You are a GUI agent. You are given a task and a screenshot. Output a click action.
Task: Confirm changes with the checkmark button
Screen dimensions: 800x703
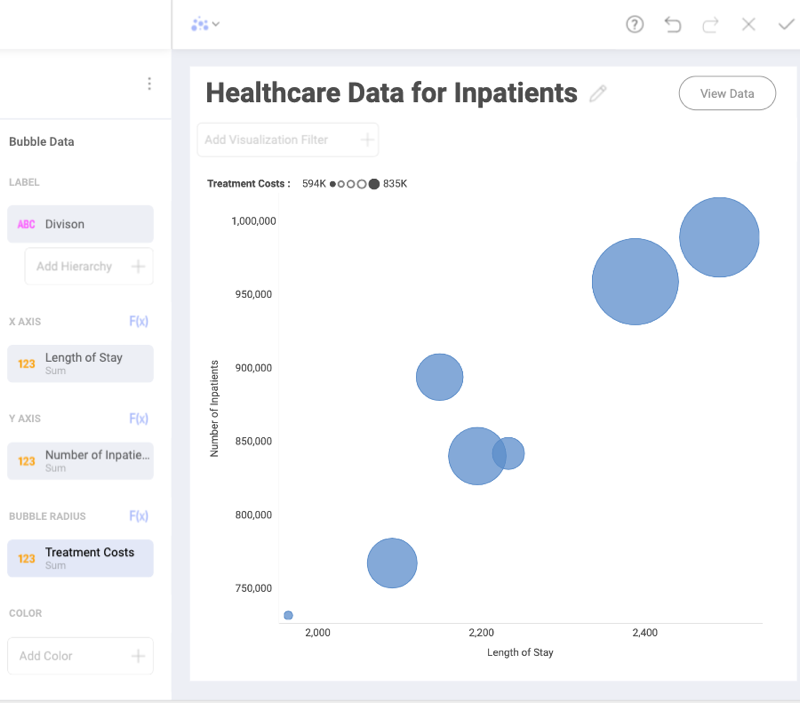point(786,24)
